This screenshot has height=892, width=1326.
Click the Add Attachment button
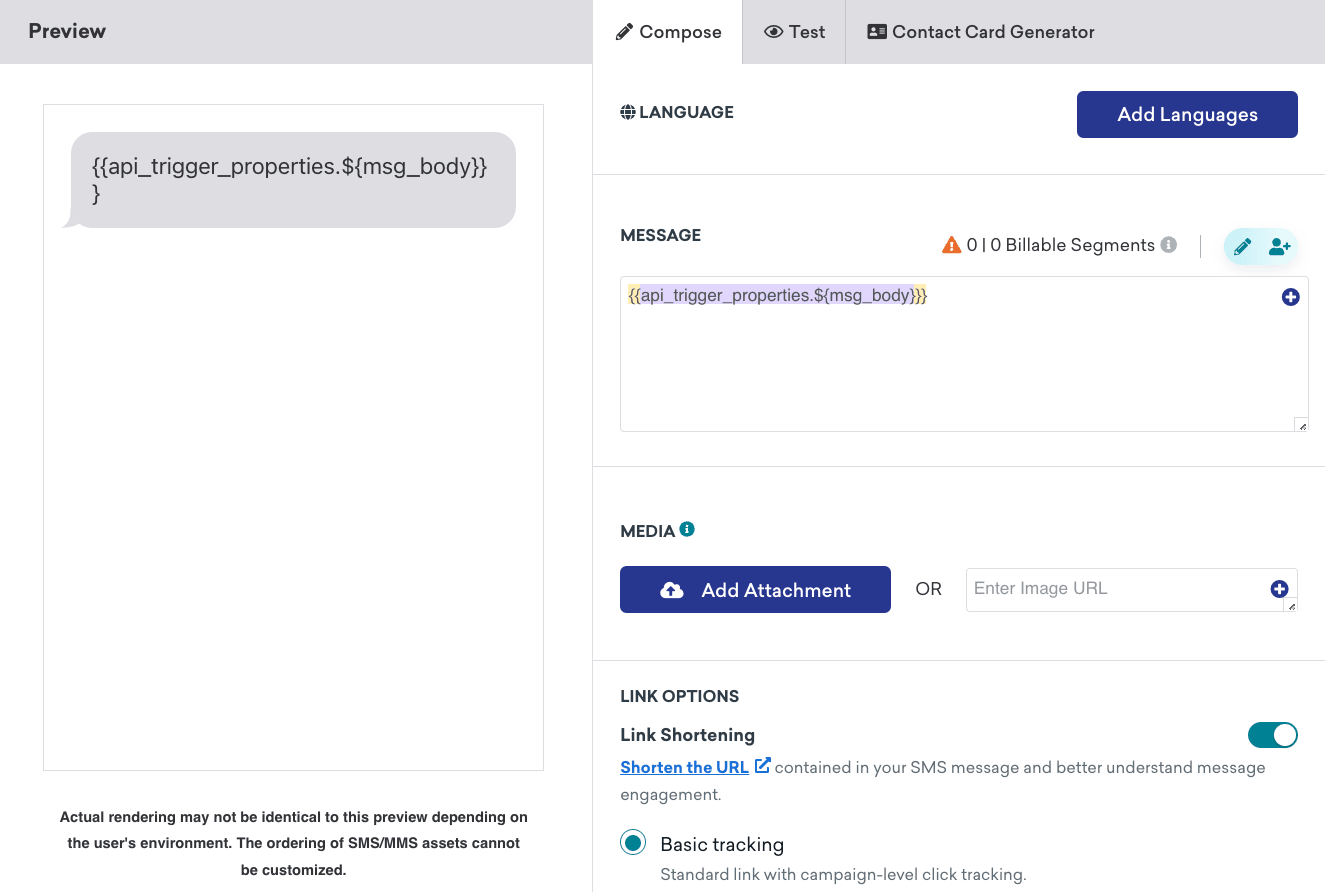pyautogui.click(x=755, y=590)
